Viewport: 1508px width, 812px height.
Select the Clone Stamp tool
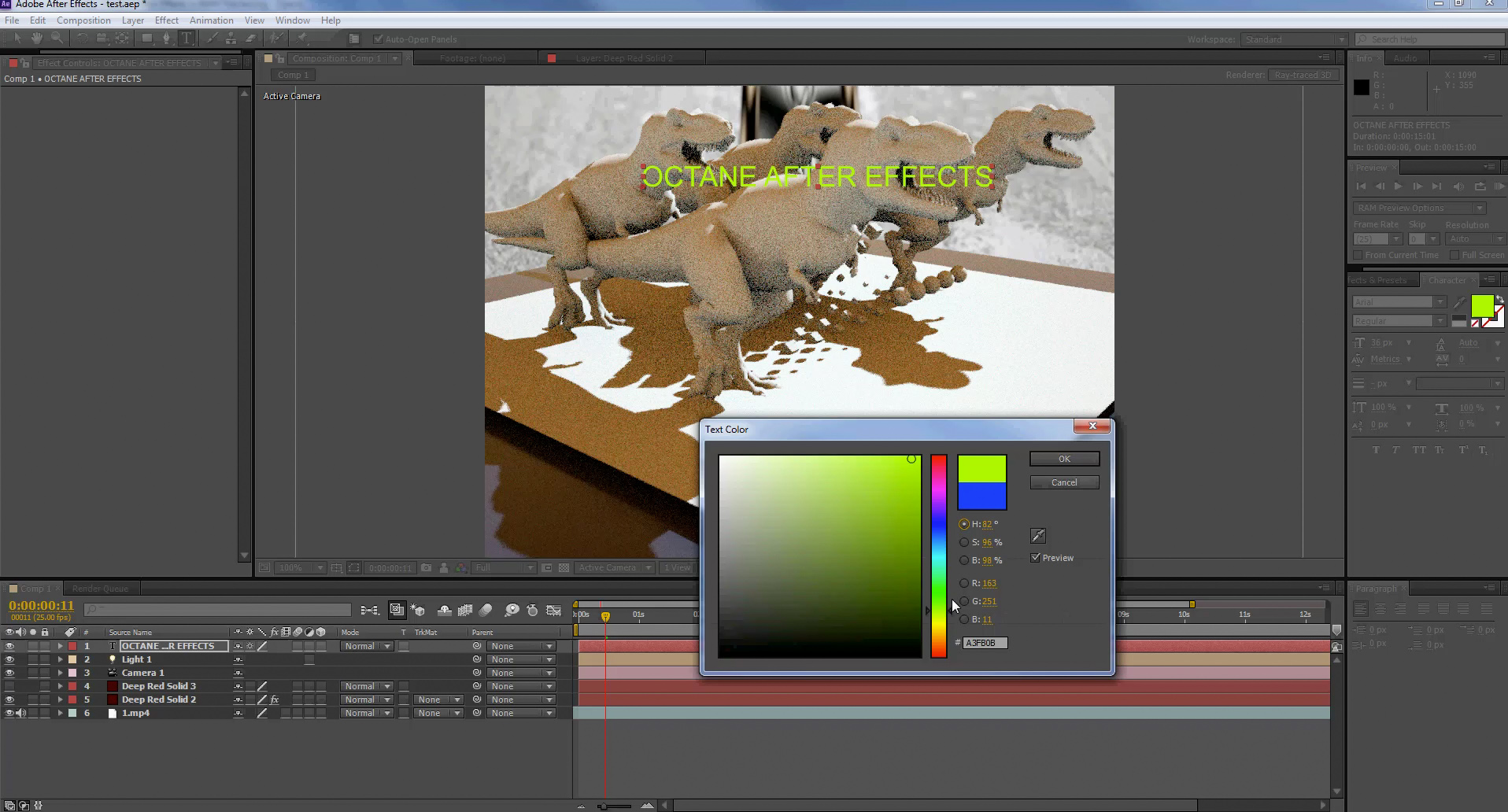(231, 39)
